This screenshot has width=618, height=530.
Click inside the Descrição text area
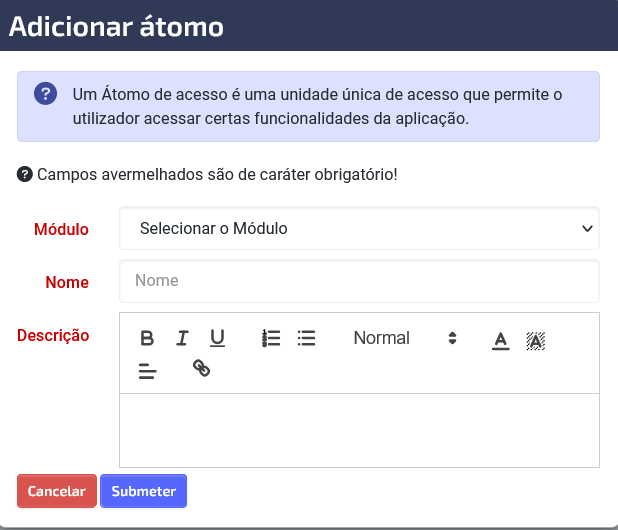pos(359,430)
